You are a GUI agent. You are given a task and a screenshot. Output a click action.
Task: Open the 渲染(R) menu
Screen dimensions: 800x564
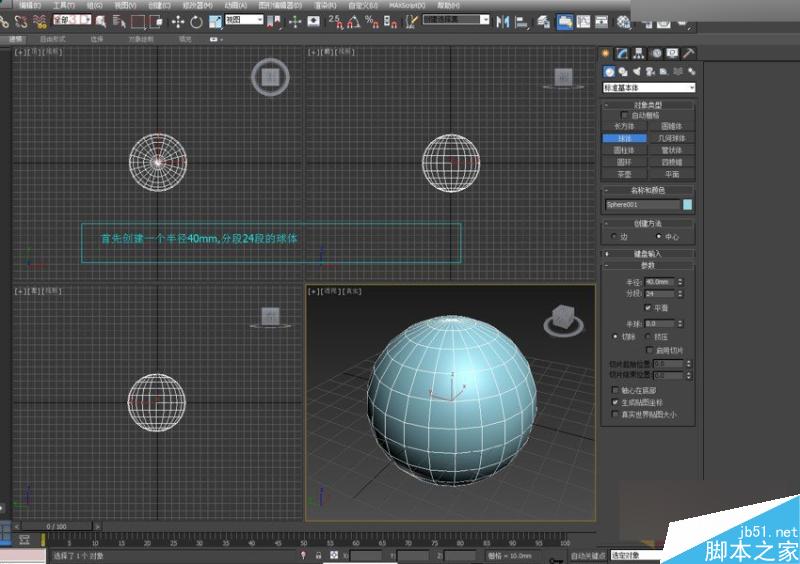click(x=323, y=5)
